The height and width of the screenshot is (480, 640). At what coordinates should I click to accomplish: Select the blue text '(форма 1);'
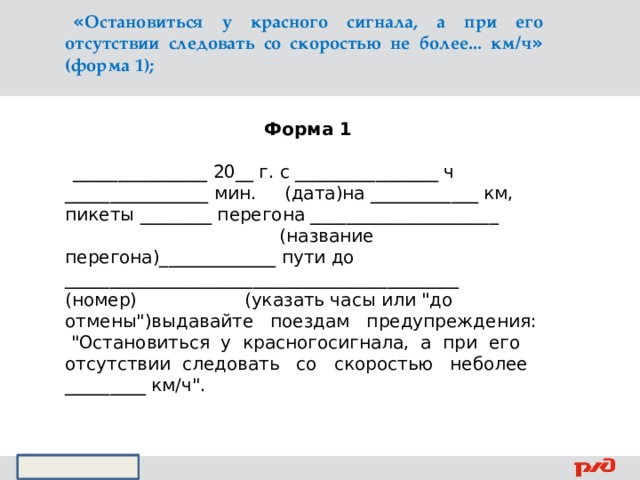click(110, 66)
